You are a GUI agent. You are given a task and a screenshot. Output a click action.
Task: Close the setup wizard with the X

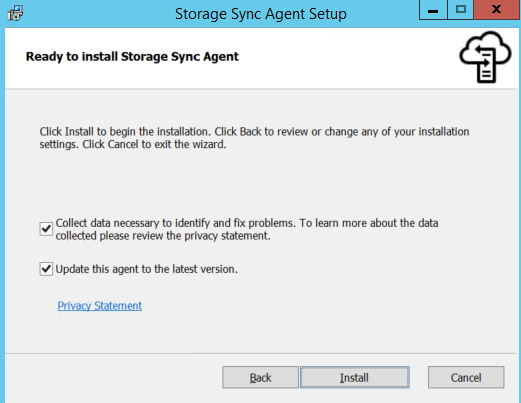(496, 10)
